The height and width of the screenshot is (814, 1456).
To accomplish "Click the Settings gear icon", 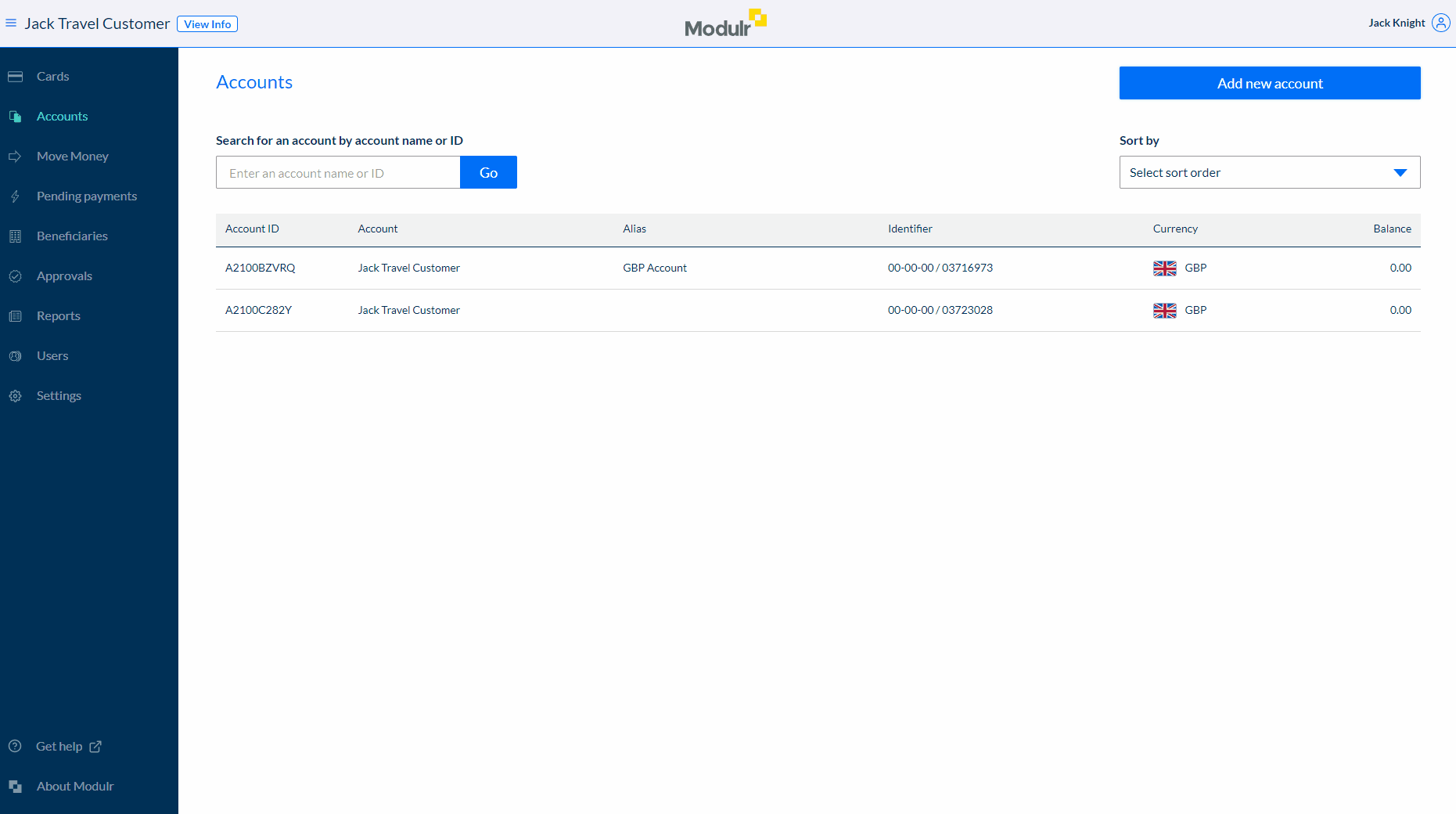I will [15, 396].
